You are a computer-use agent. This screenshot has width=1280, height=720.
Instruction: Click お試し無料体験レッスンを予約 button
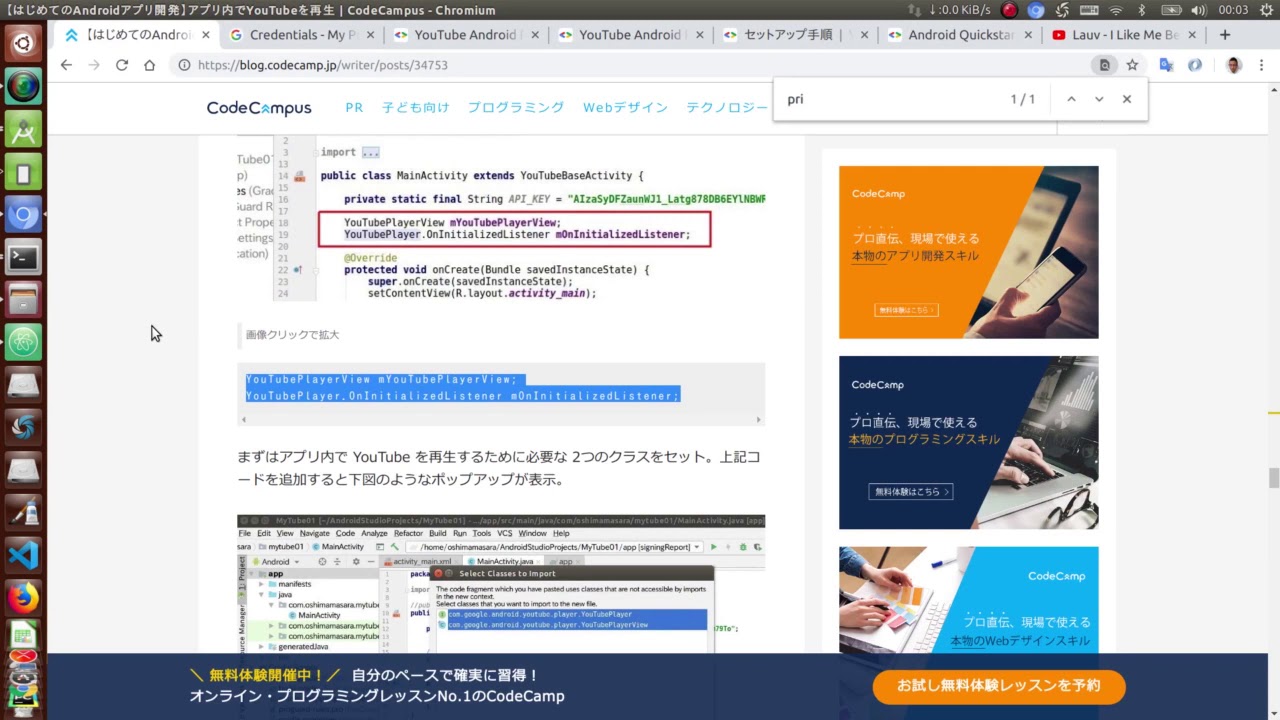pyautogui.click(x=999, y=686)
